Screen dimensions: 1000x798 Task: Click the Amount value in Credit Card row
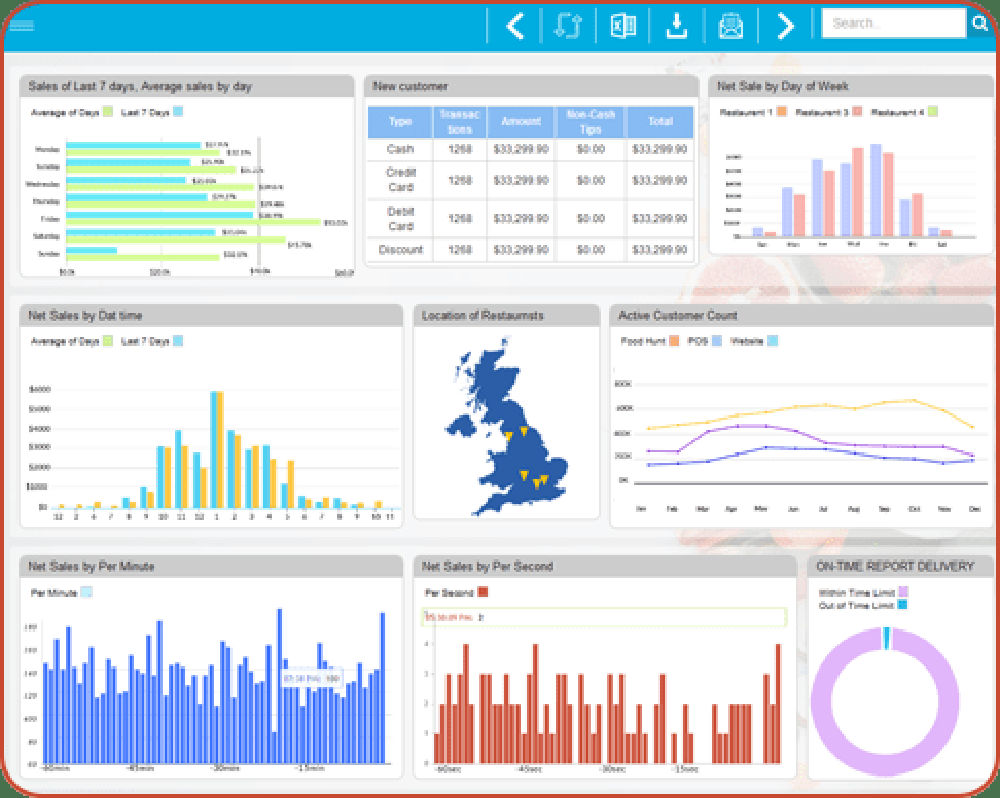click(521, 180)
